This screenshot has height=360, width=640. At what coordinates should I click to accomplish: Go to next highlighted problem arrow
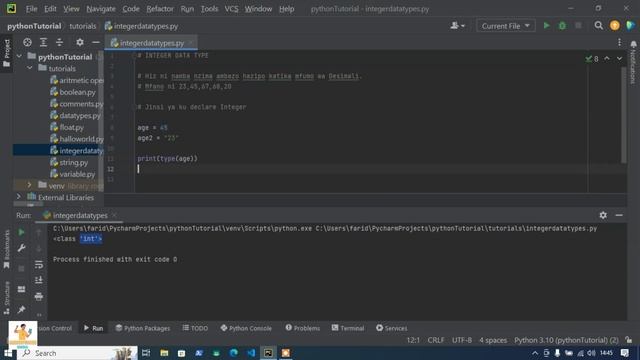619,59
